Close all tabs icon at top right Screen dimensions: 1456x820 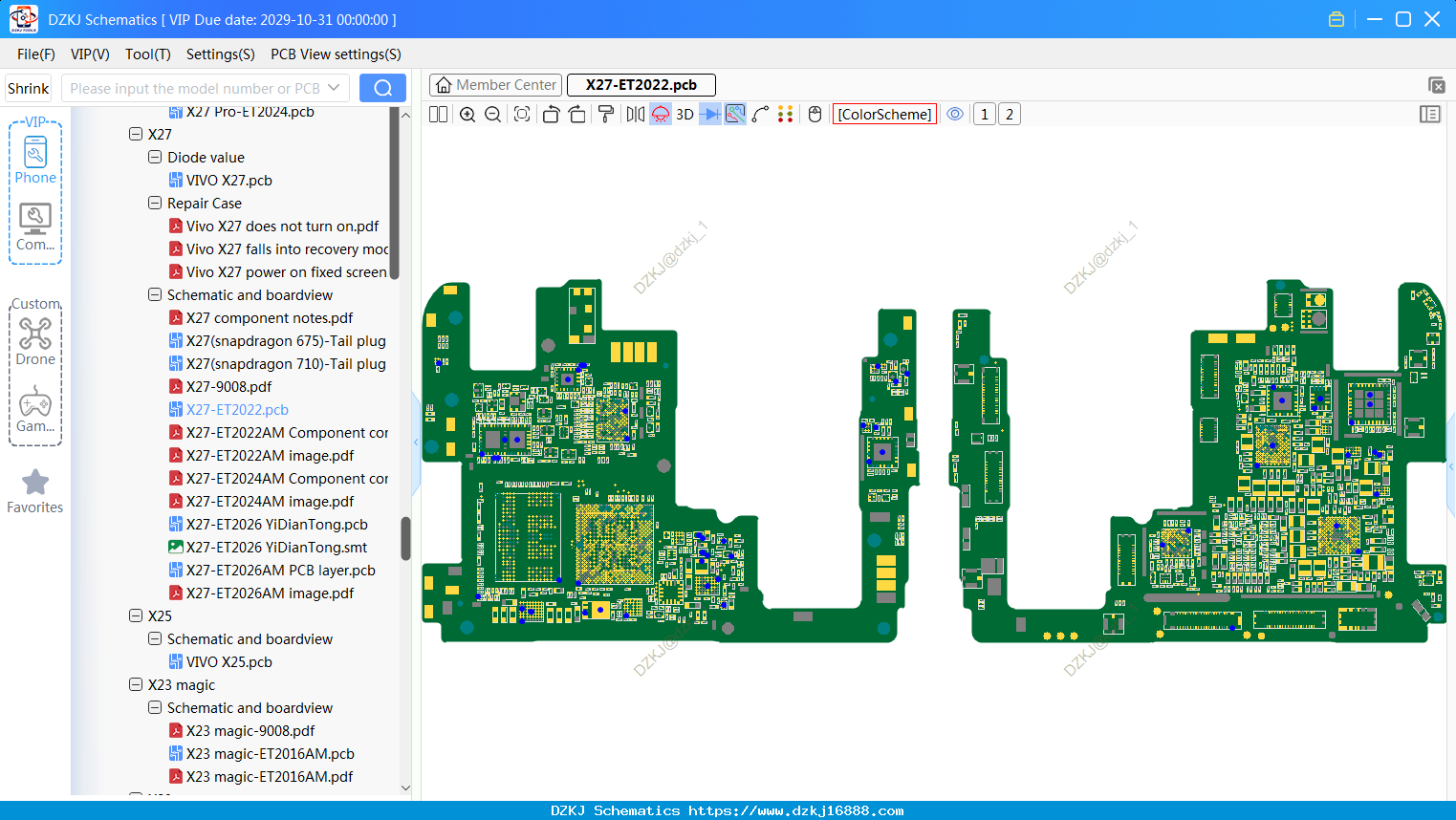pos(1436,85)
